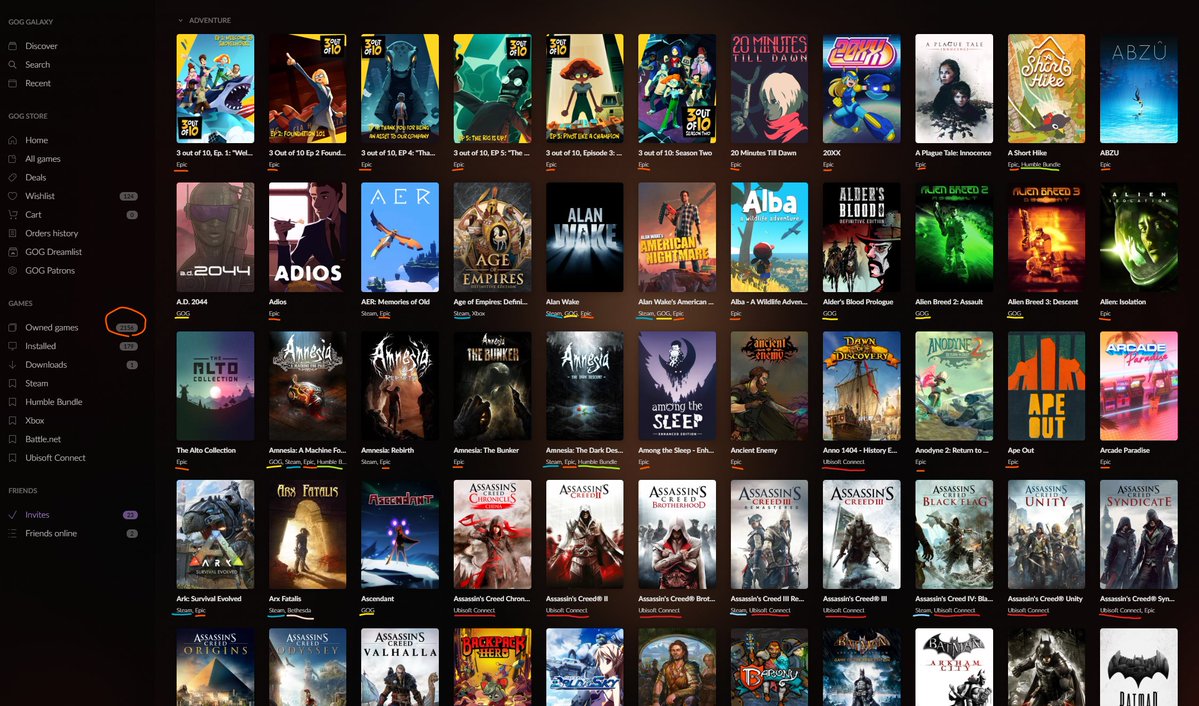
Task: Select the Age of Empires cover
Action: (492, 237)
